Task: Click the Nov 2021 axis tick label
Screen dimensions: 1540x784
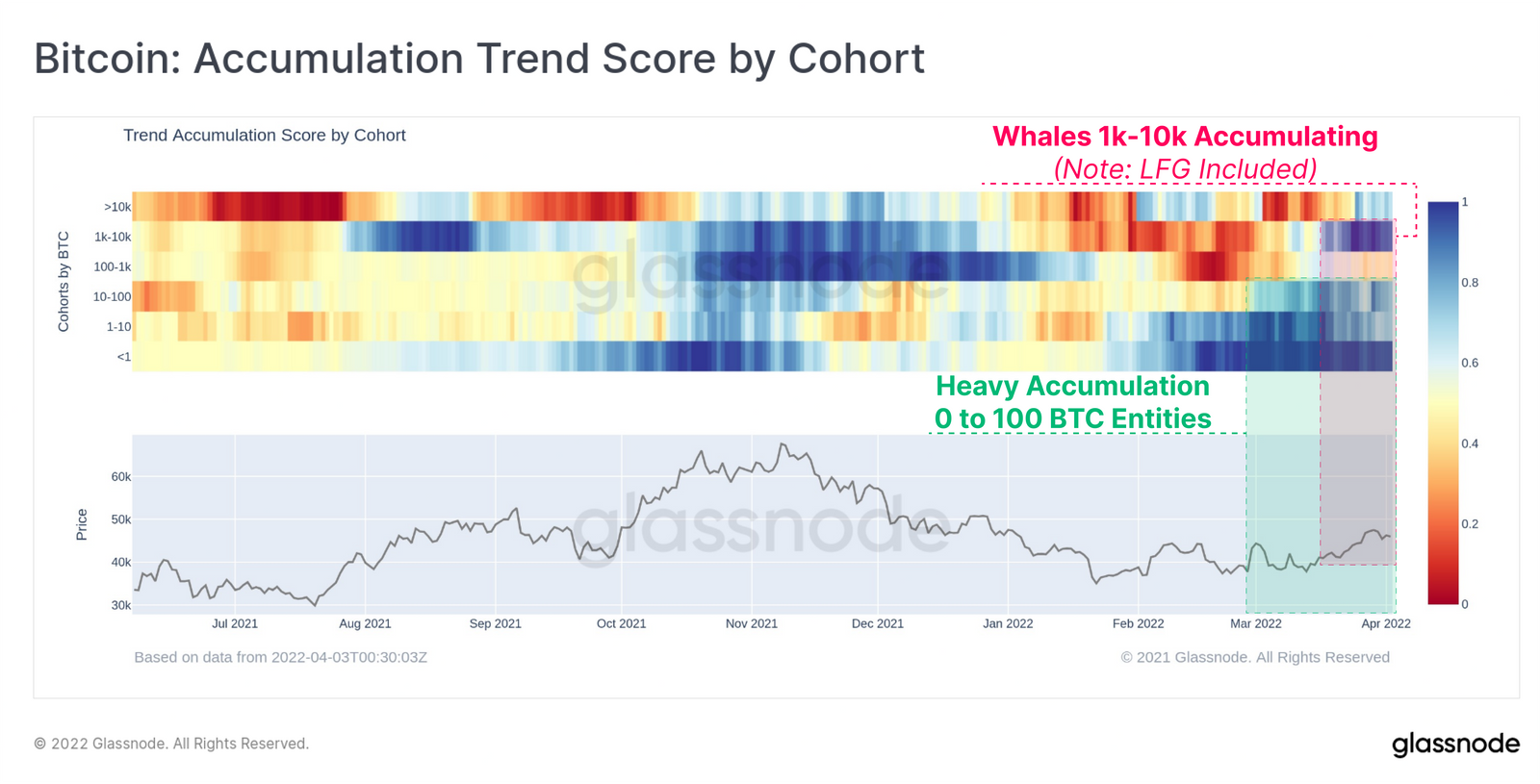Action: pyautogui.click(x=752, y=623)
